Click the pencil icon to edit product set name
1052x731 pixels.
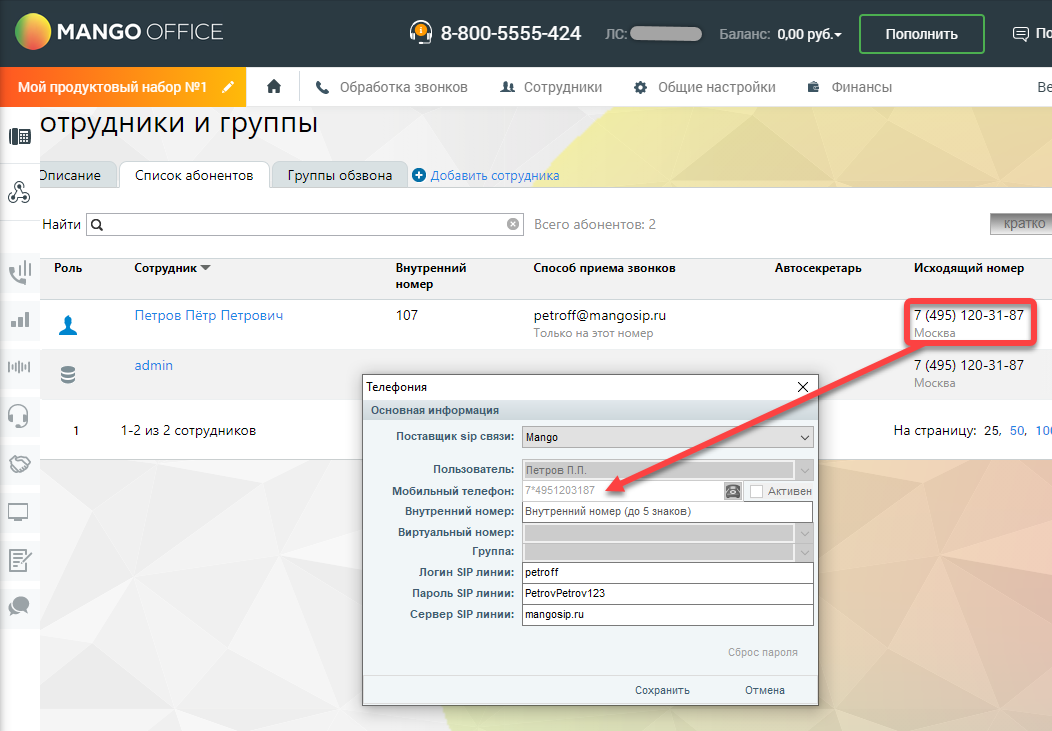tap(228, 87)
